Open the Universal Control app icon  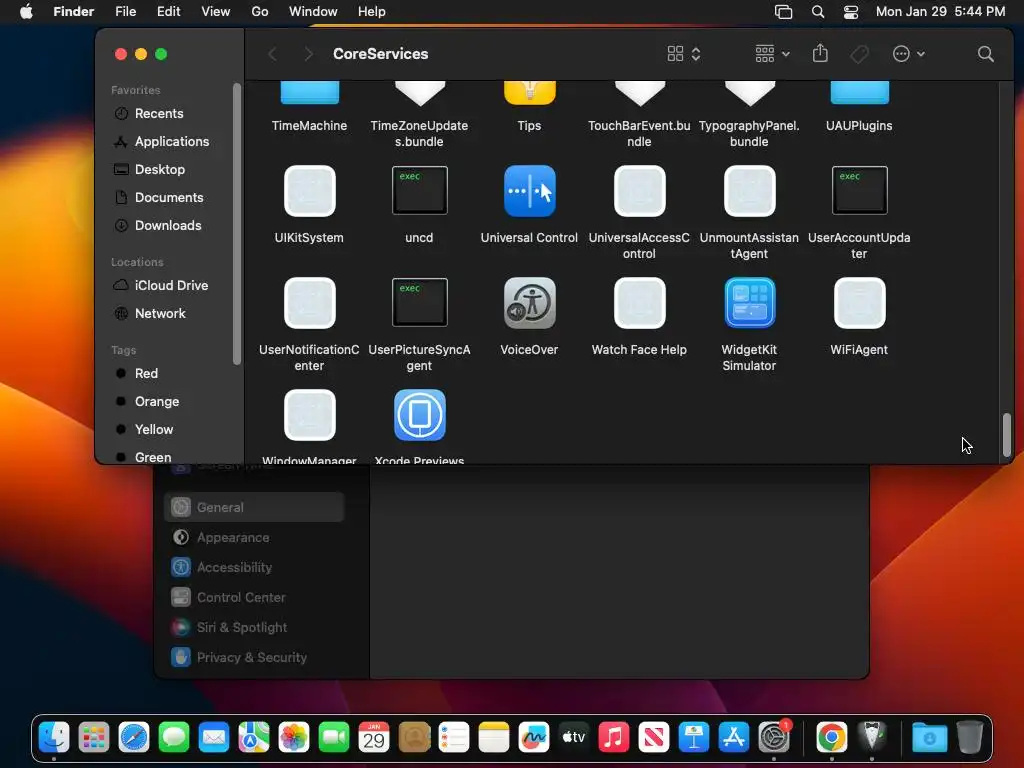(530, 191)
